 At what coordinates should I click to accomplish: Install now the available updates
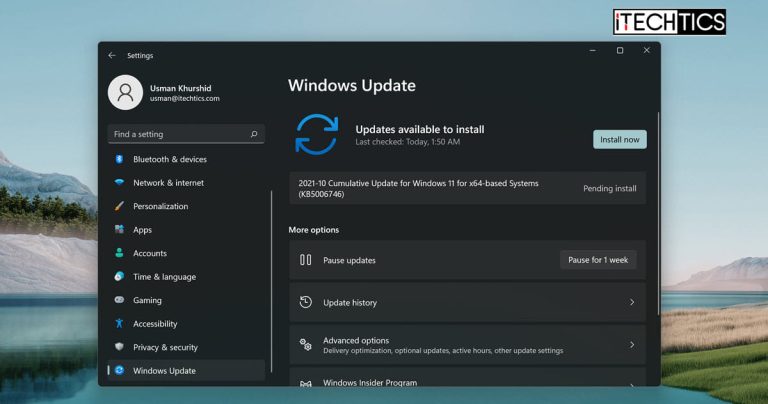point(619,139)
